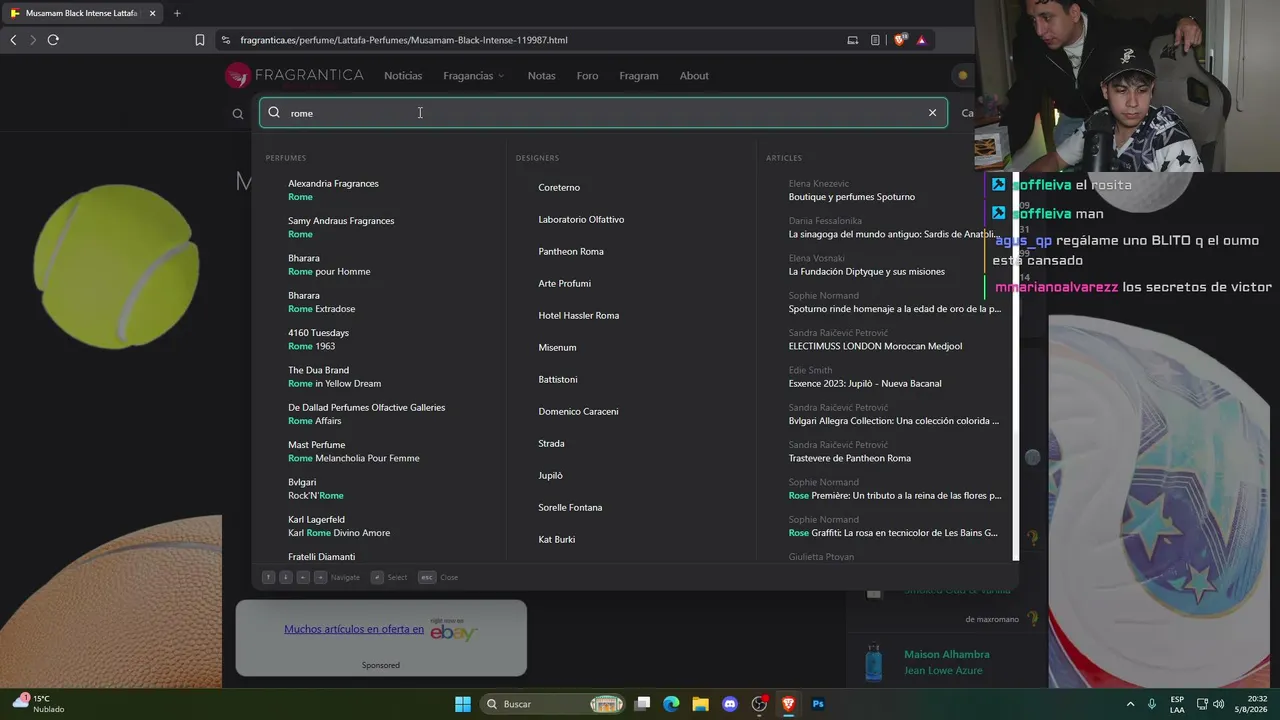The width and height of the screenshot is (1280, 720).
Task: Open Karl Lagerfeld Karl Rome Divino Amore
Action: (x=339, y=526)
